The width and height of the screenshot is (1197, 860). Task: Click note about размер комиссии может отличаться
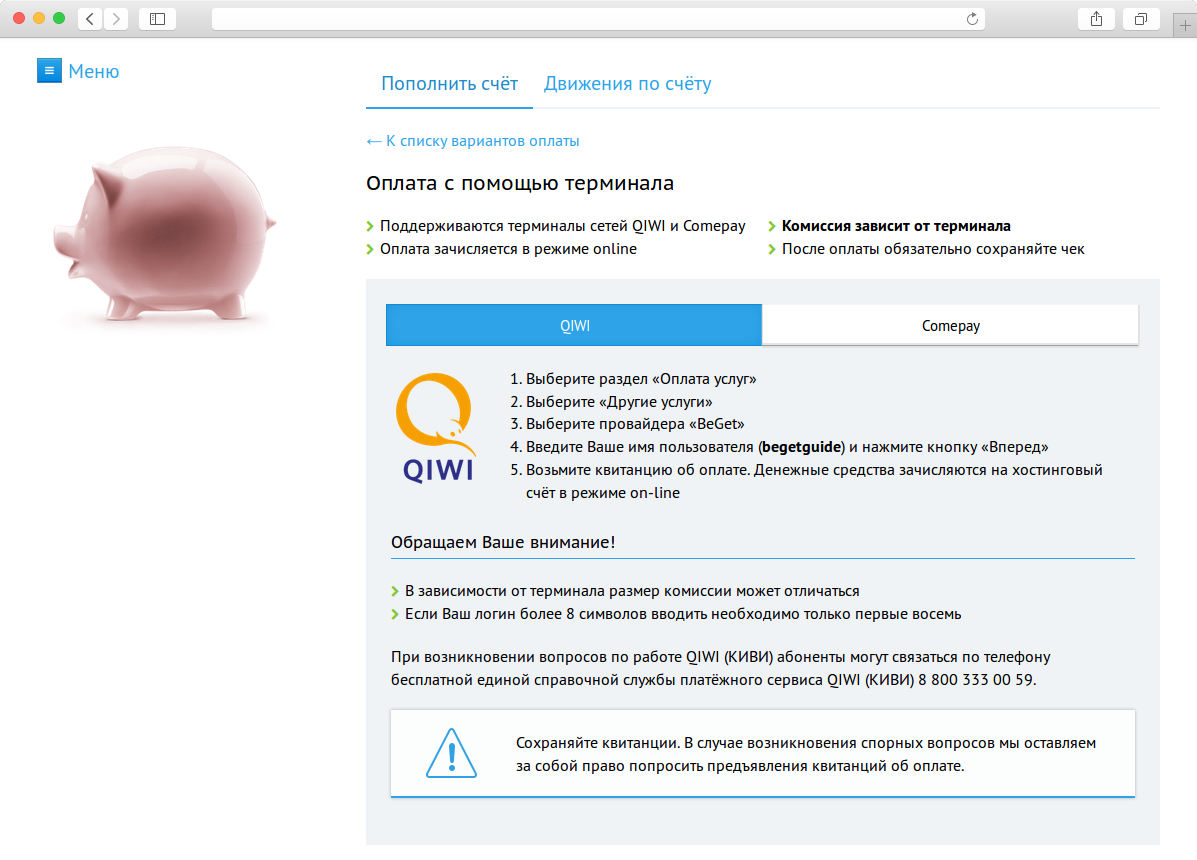[632, 591]
